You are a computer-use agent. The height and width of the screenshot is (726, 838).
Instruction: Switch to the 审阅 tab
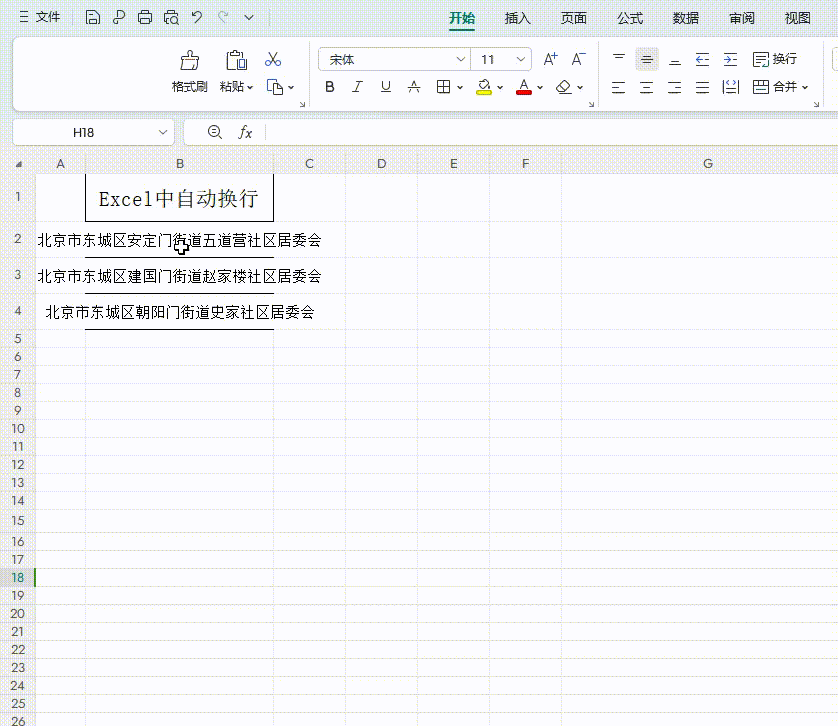[742, 19]
